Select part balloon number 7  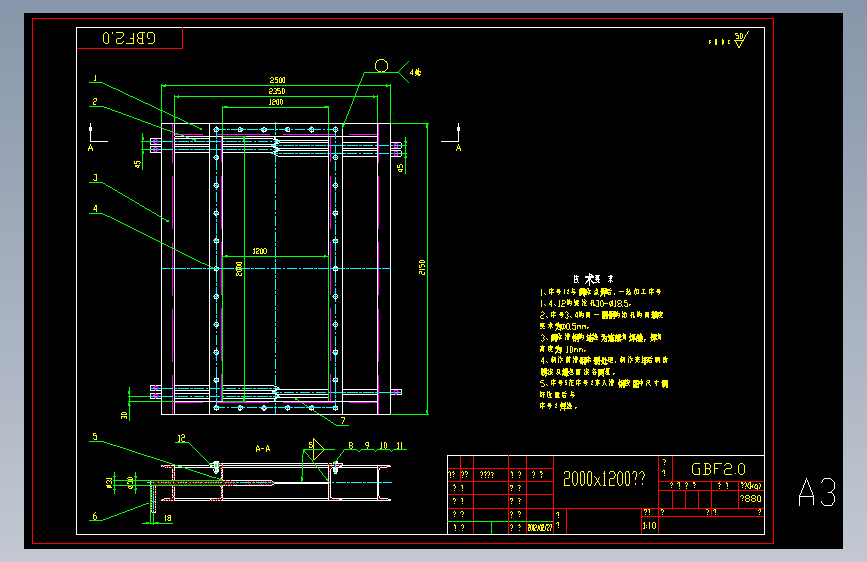click(x=343, y=420)
